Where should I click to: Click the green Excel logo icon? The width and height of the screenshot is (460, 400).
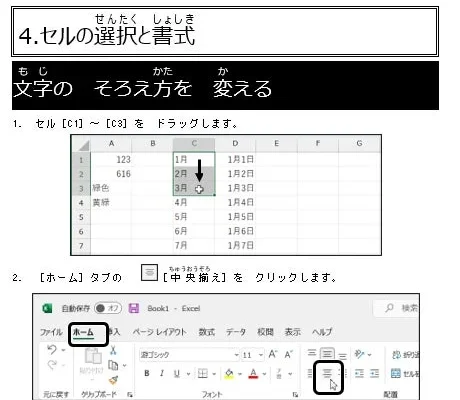coord(47,308)
